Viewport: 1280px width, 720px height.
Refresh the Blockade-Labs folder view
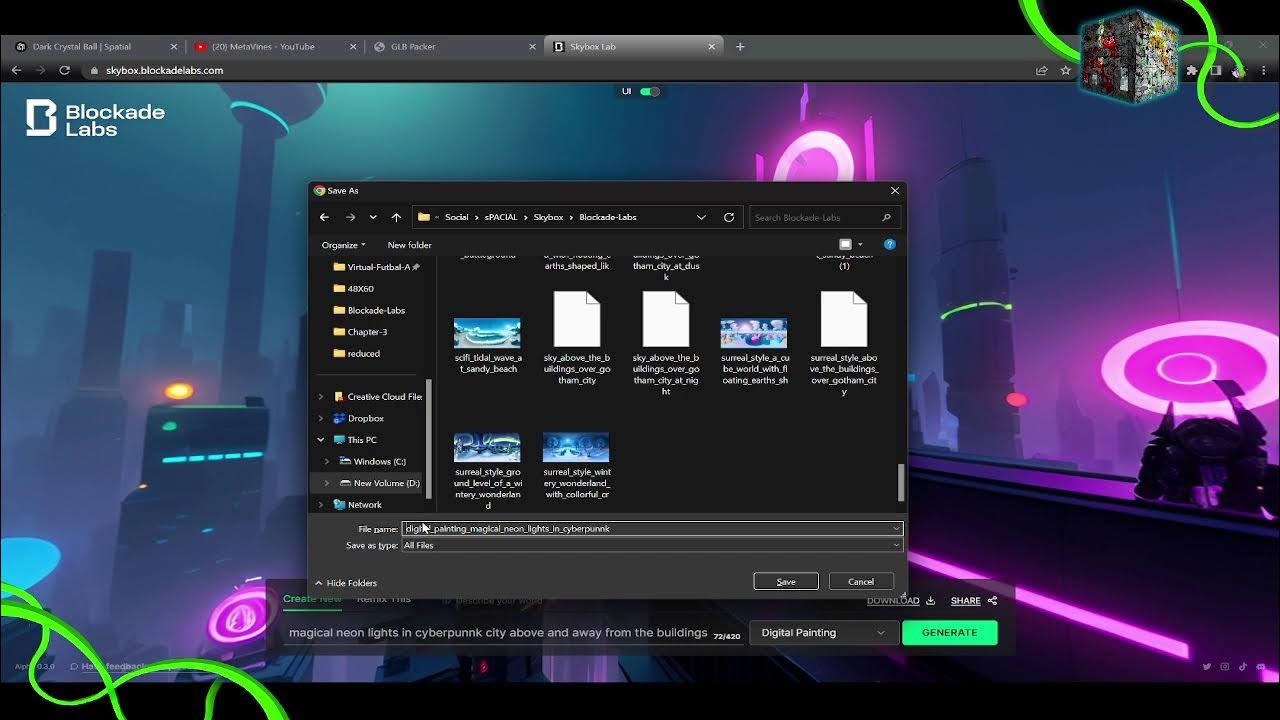(x=729, y=217)
